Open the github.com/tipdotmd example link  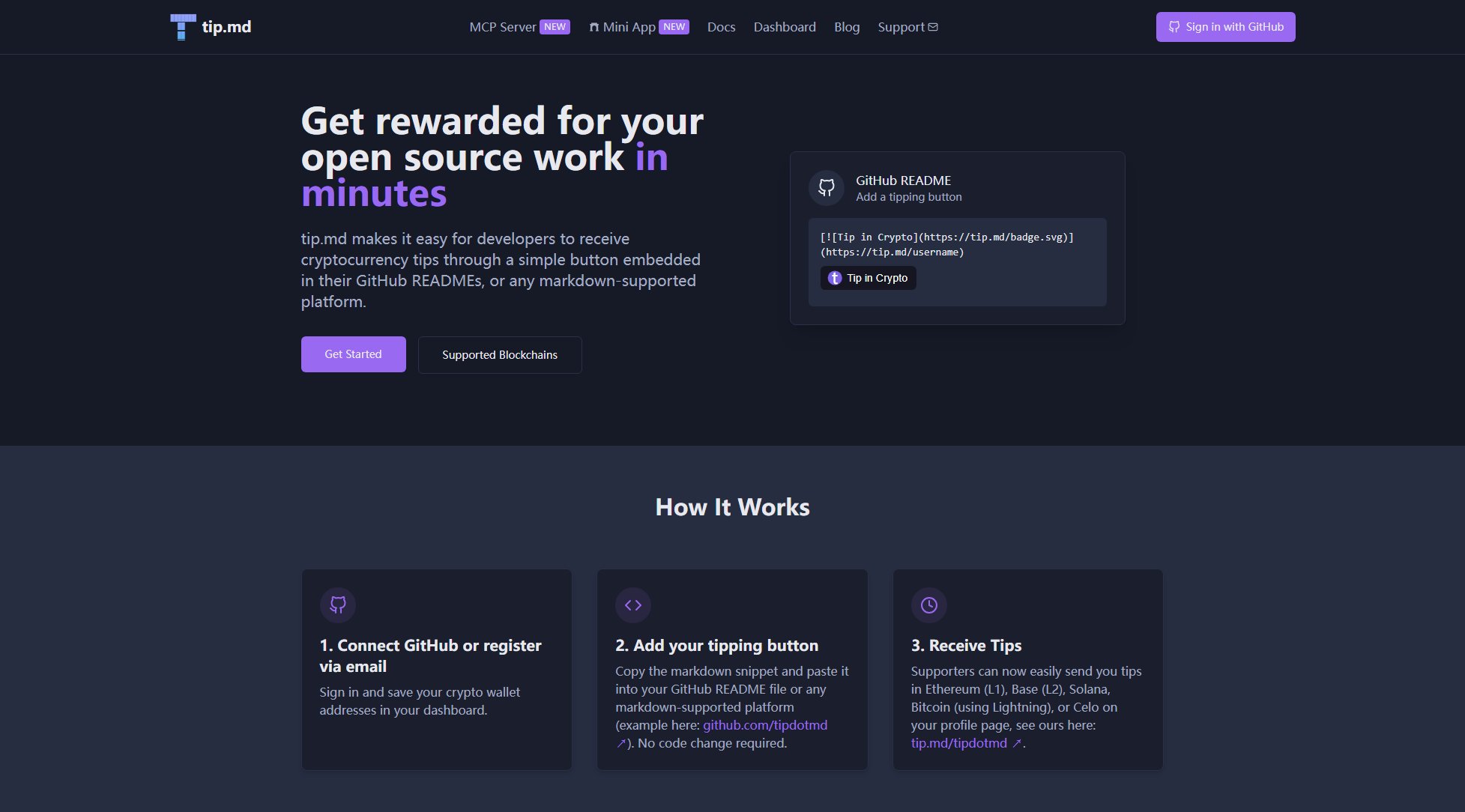click(764, 725)
